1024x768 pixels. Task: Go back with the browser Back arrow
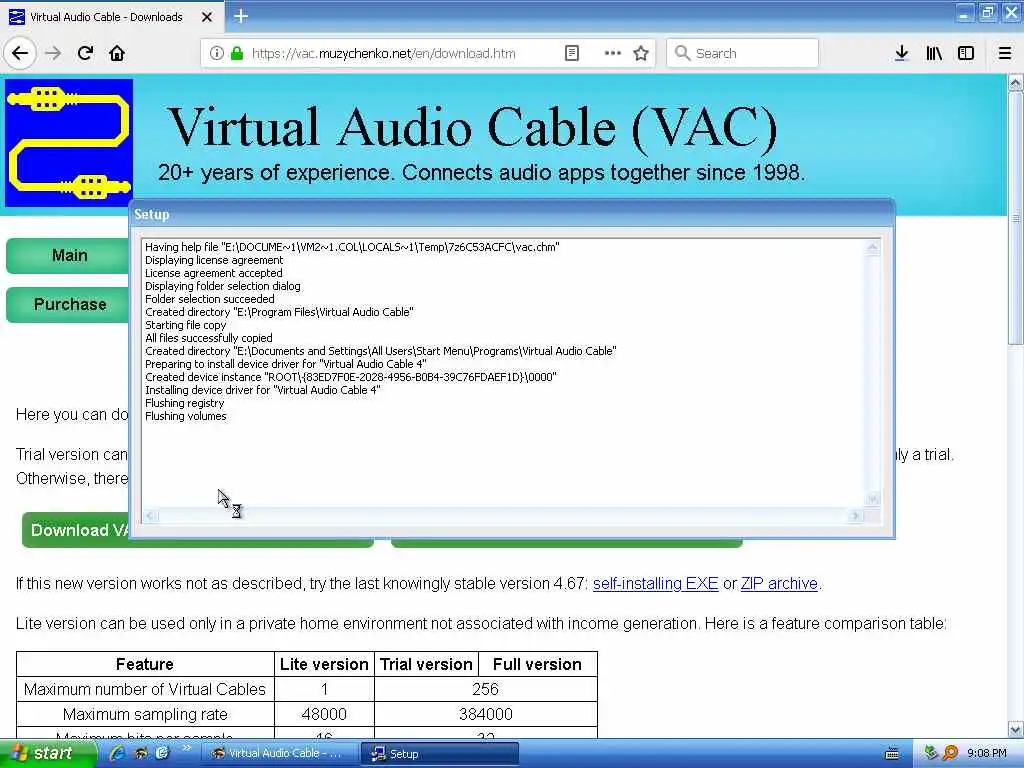click(x=20, y=53)
